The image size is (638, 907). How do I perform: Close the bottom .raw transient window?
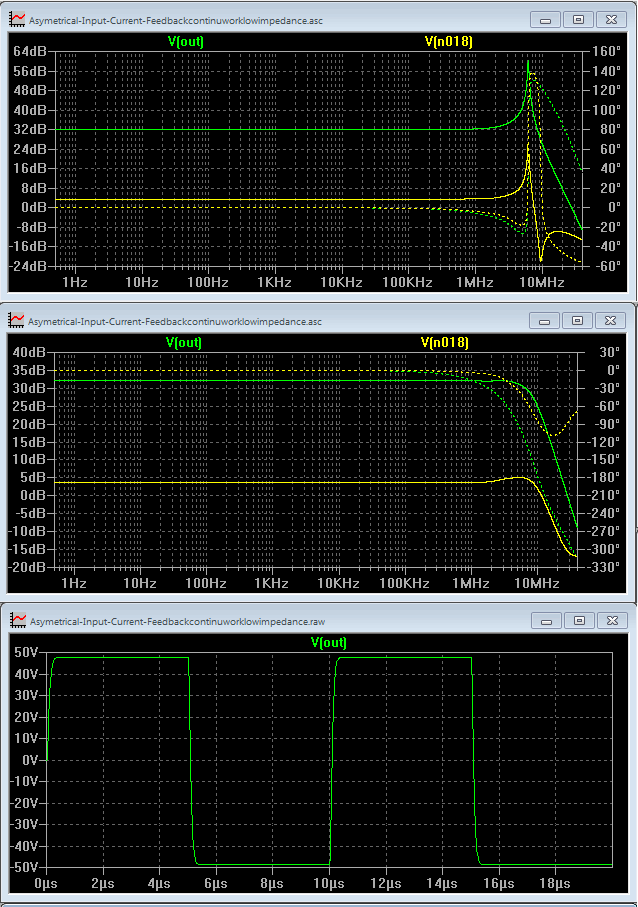(x=612, y=621)
